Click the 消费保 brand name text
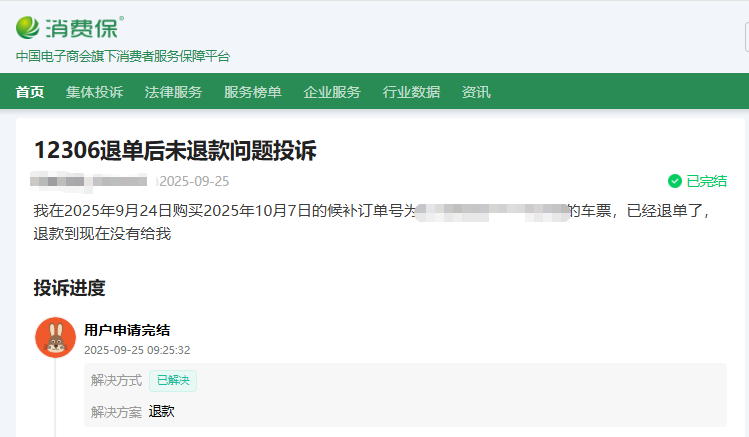The image size is (749, 437). 82,29
